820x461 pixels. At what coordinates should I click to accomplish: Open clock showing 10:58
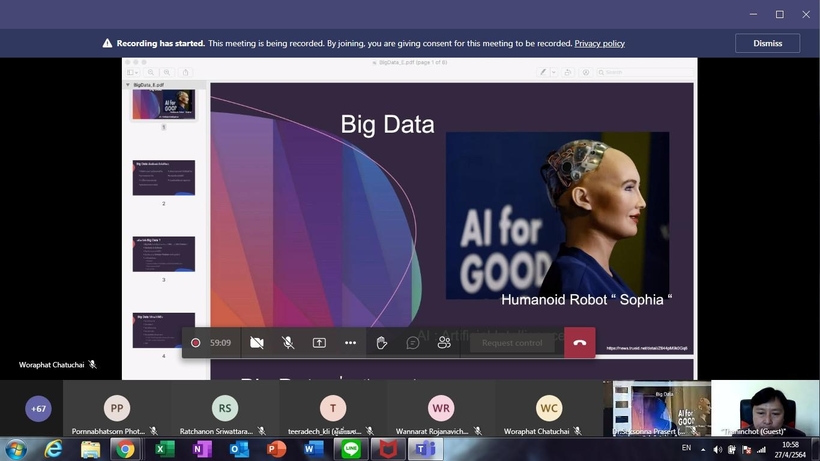[790, 450]
